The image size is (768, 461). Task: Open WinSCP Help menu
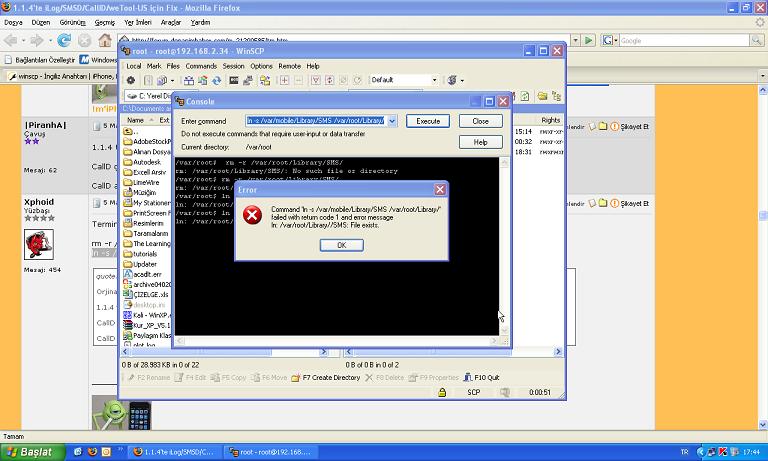tap(313, 66)
